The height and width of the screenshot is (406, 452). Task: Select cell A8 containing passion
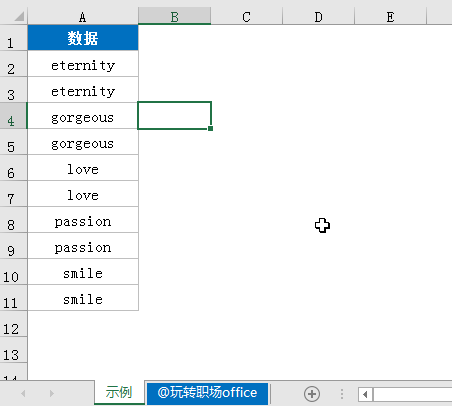click(83, 220)
